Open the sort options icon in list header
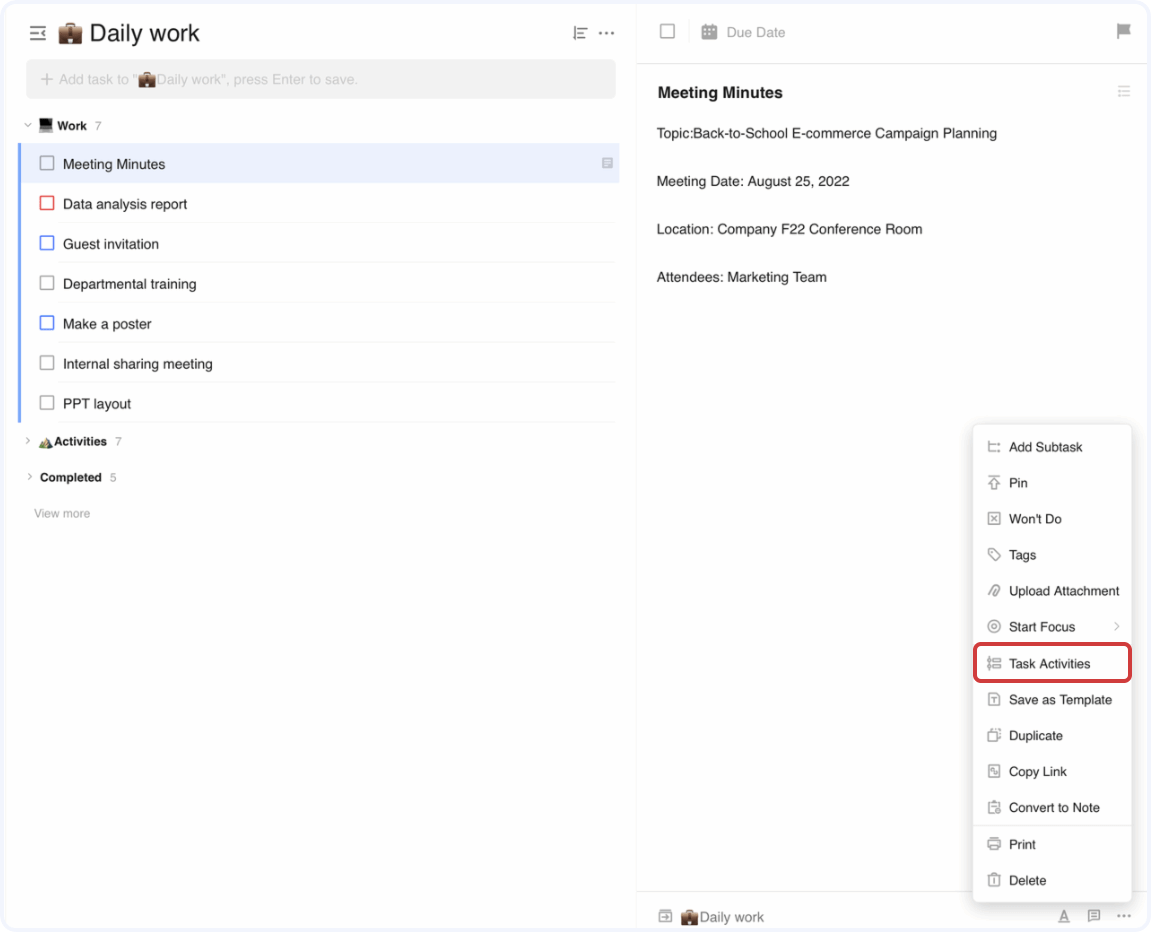Image resolution: width=1151 pixels, height=932 pixels. pos(580,33)
